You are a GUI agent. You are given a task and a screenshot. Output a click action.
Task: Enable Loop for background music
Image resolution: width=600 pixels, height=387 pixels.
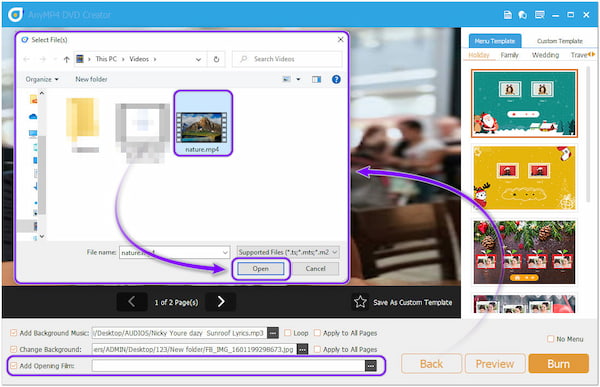287,333
